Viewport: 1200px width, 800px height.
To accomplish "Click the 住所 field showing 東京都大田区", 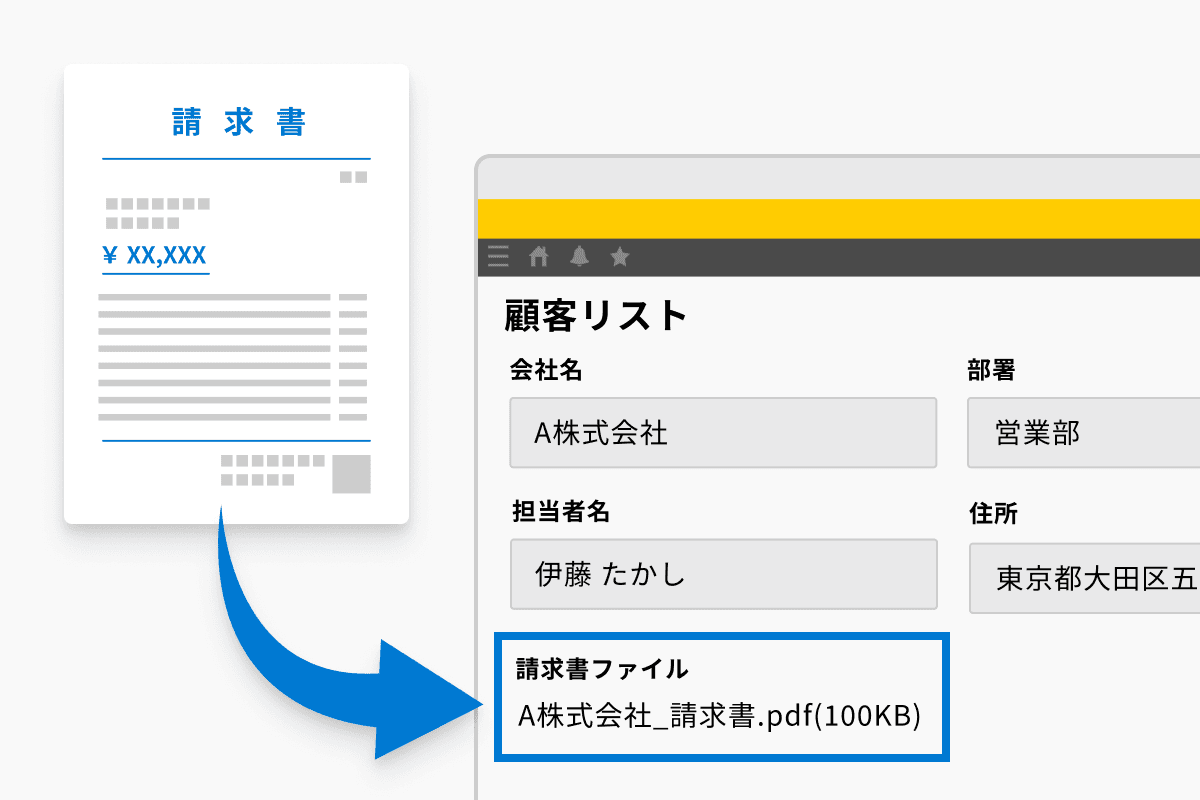I will pos(1085,574).
